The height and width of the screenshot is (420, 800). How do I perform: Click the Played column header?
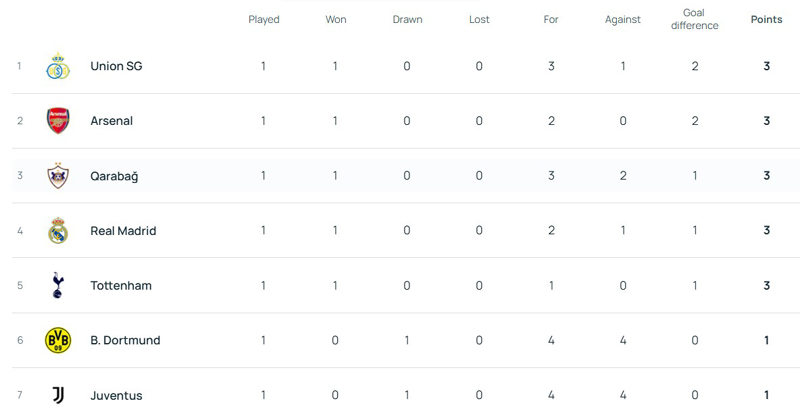[x=264, y=20]
